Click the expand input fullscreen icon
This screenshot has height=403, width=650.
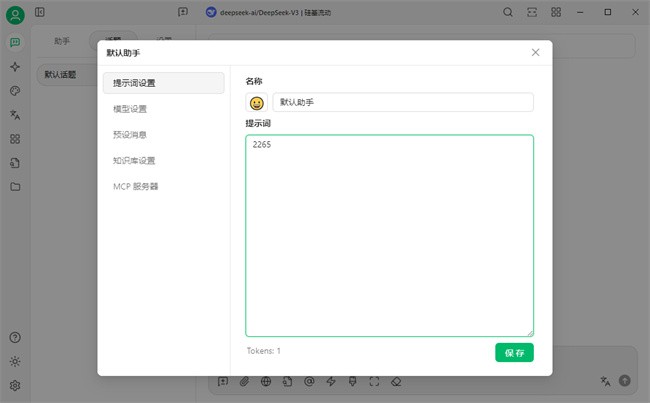(x=374, y=381)
